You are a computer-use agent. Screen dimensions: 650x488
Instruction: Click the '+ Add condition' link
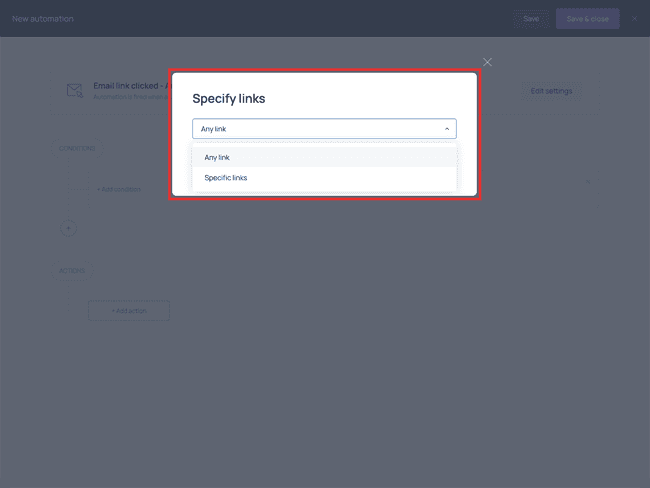coord(119,189)
